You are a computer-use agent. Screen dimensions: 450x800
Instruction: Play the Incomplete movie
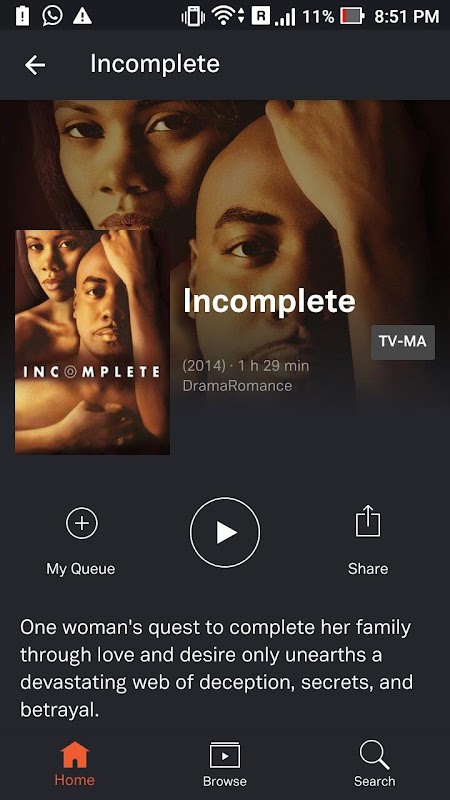pyautogui.click(x=224, y=532)
